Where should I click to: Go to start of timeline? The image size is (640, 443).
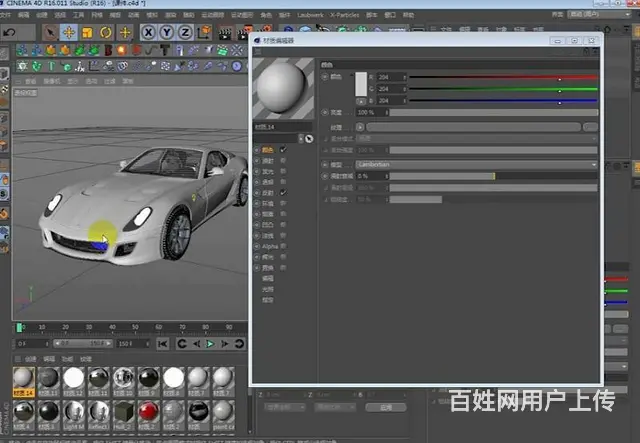pyautogui.click(x=162, y=344)
